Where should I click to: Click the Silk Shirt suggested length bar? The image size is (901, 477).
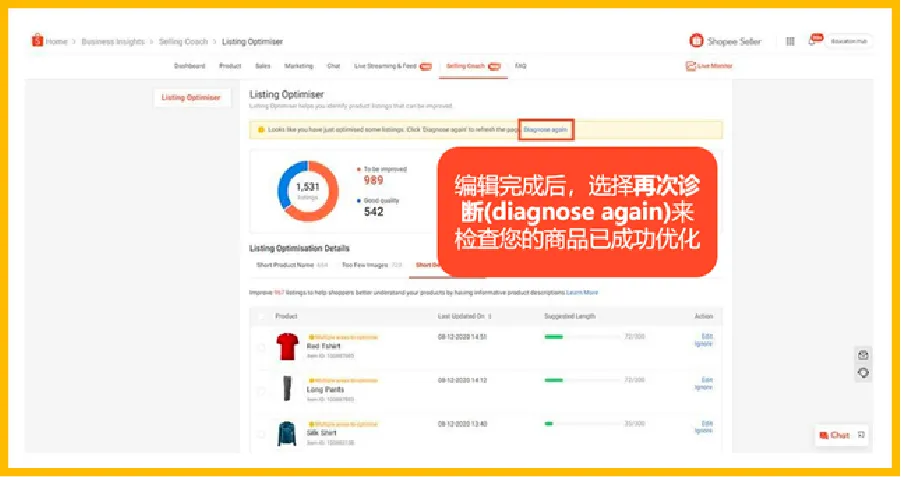582,424
